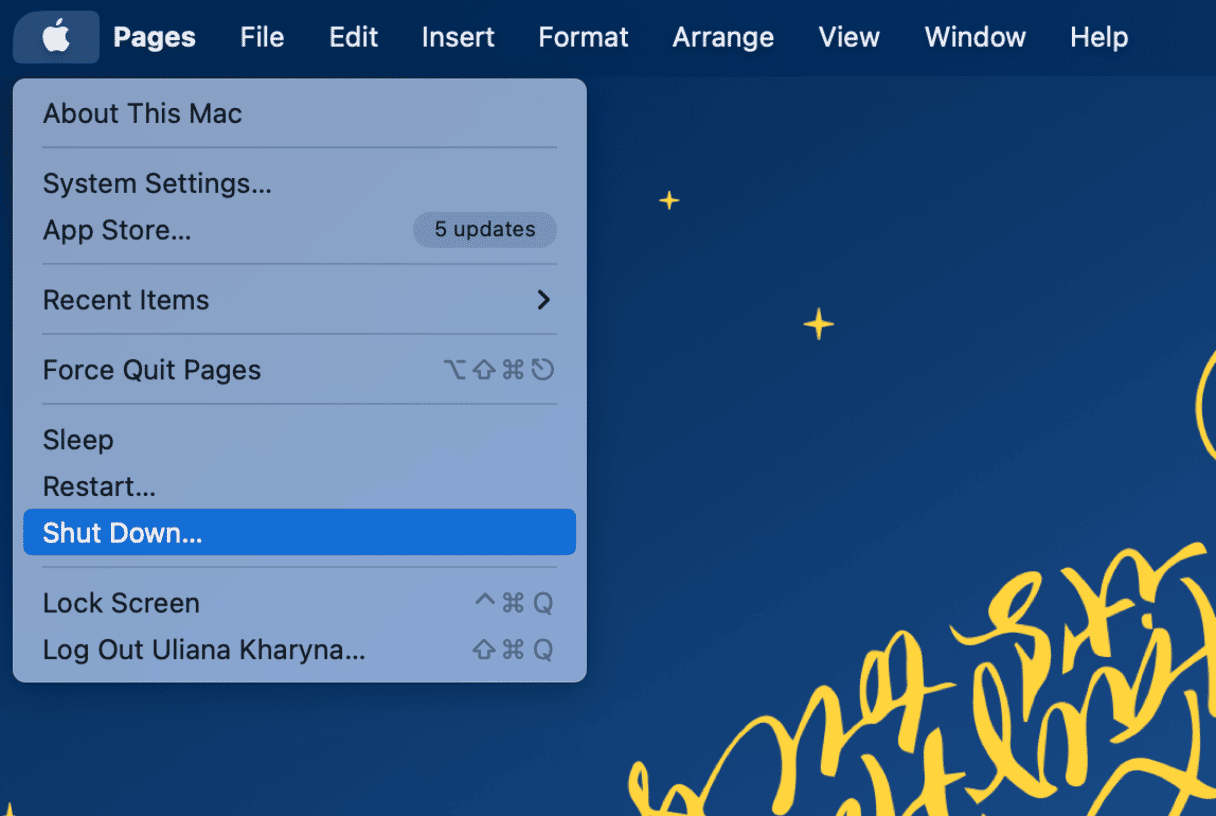Open the Edit menu
The height and width of the screenshot is (816, 1216).
pyautogui.click(x=354, y=38)
